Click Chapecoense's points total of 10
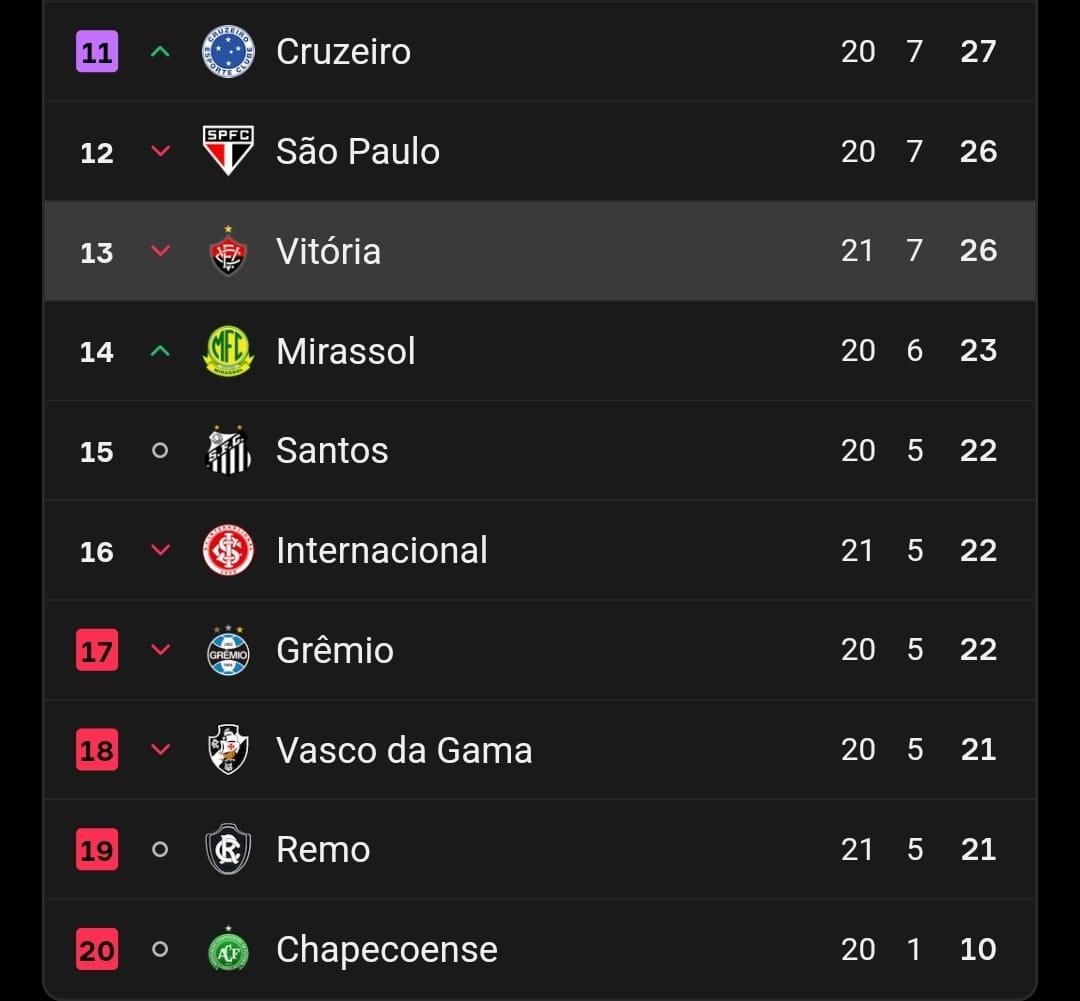Viewport: 1080px width, 1001px height. coord(978,949)
